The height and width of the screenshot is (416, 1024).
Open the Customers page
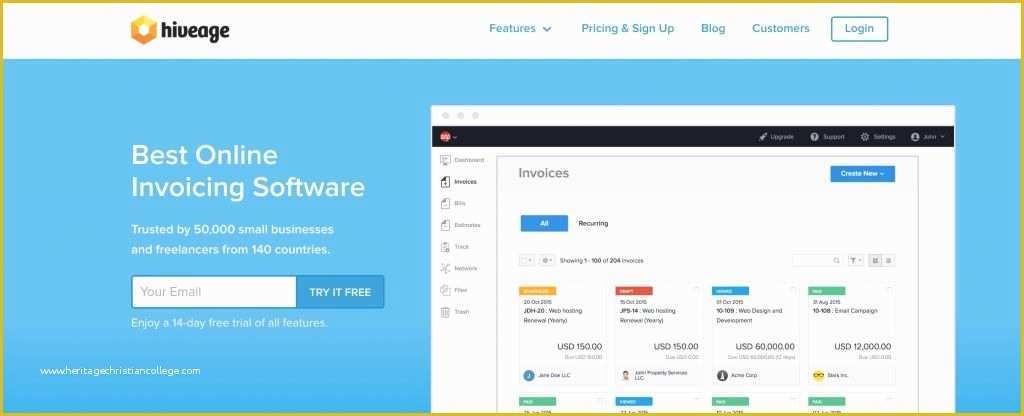pos(780,29)
